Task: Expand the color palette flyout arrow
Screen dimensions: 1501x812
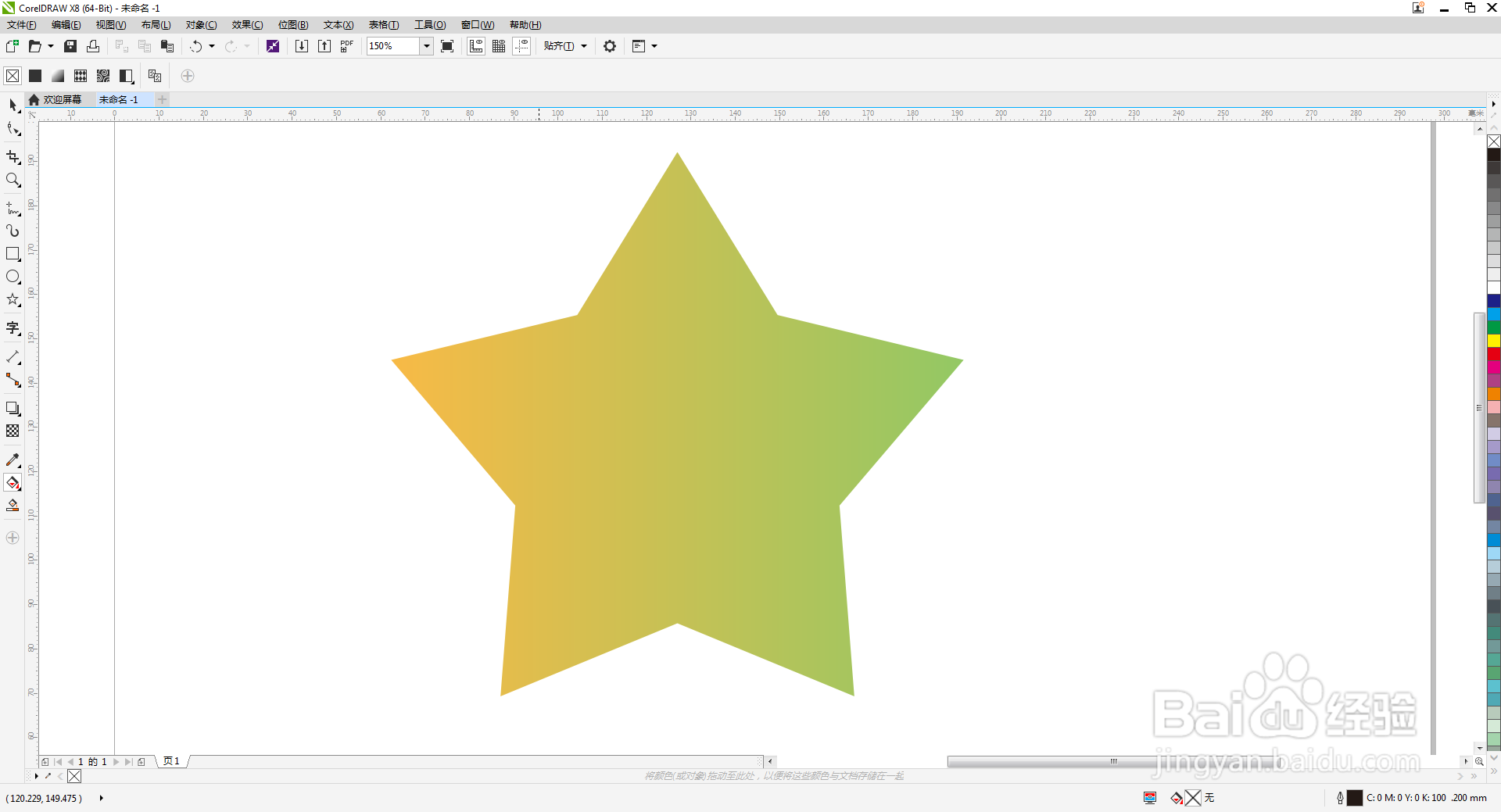Action: coord(1494,103)
